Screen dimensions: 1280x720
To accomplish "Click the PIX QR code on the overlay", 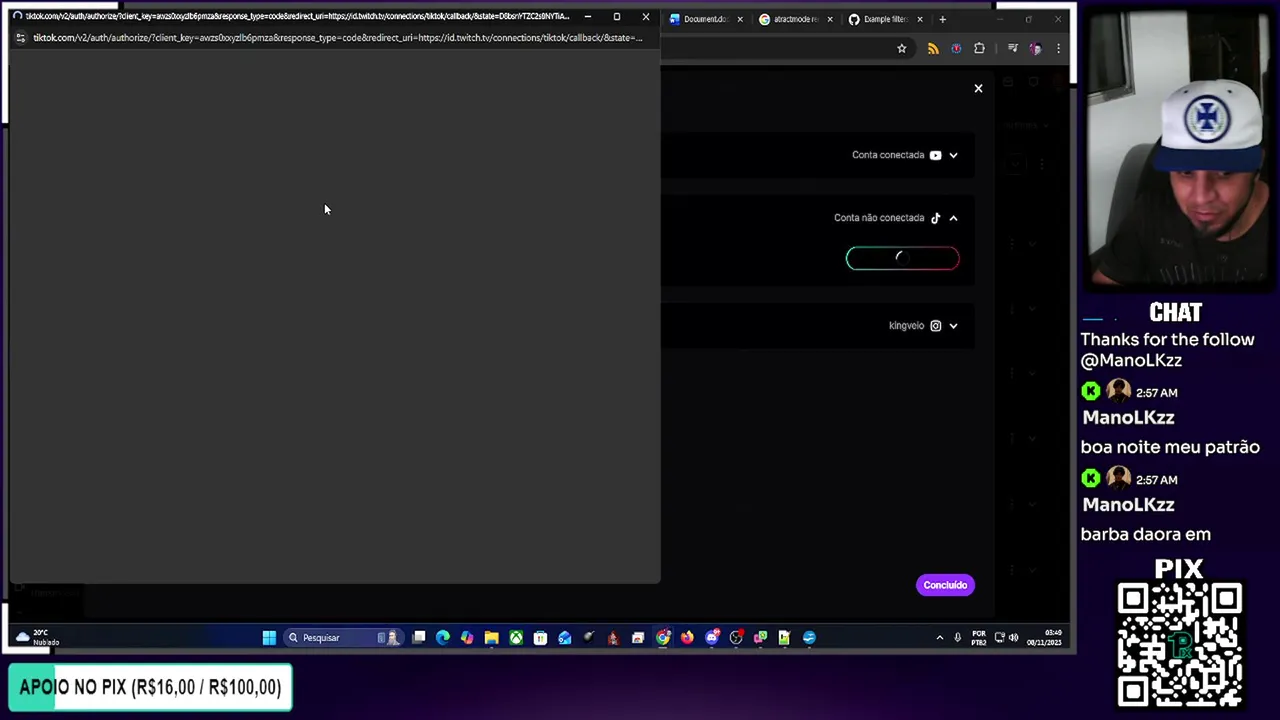I will pos(1180,645).
